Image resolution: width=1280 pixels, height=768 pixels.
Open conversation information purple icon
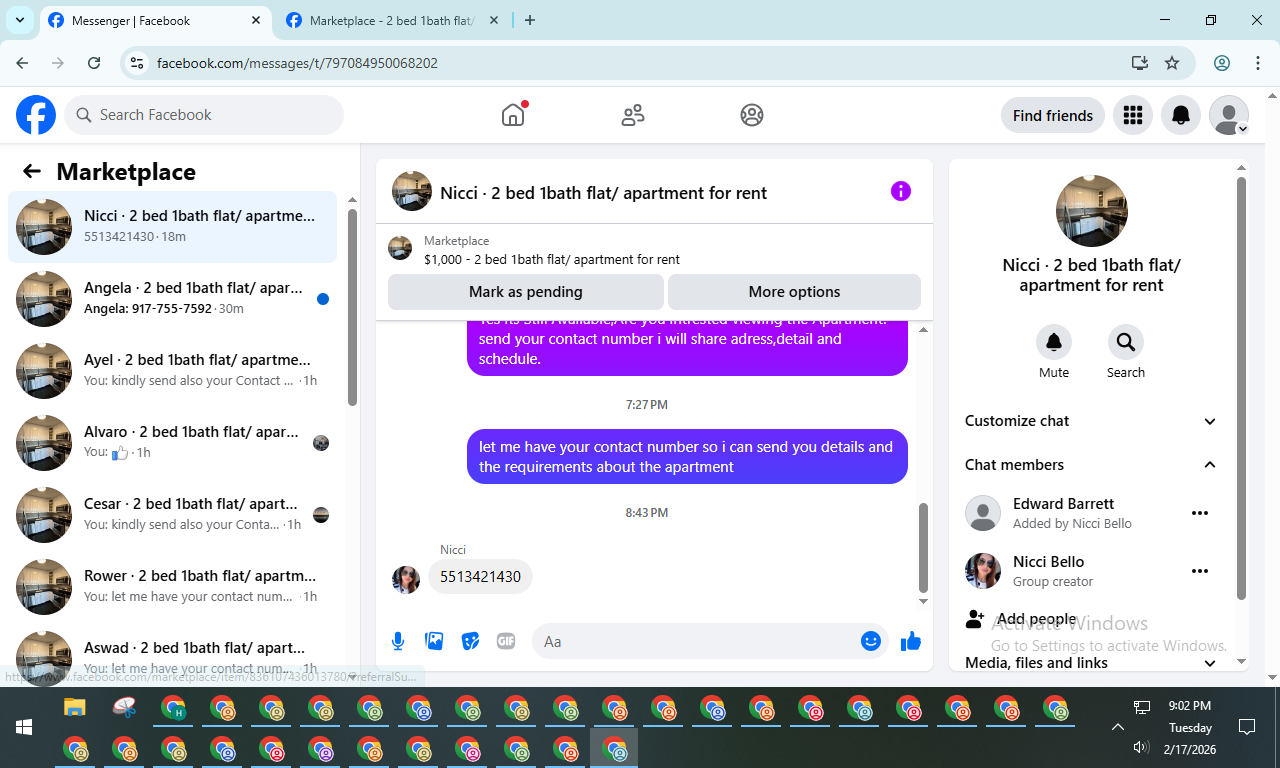point(901,191)
